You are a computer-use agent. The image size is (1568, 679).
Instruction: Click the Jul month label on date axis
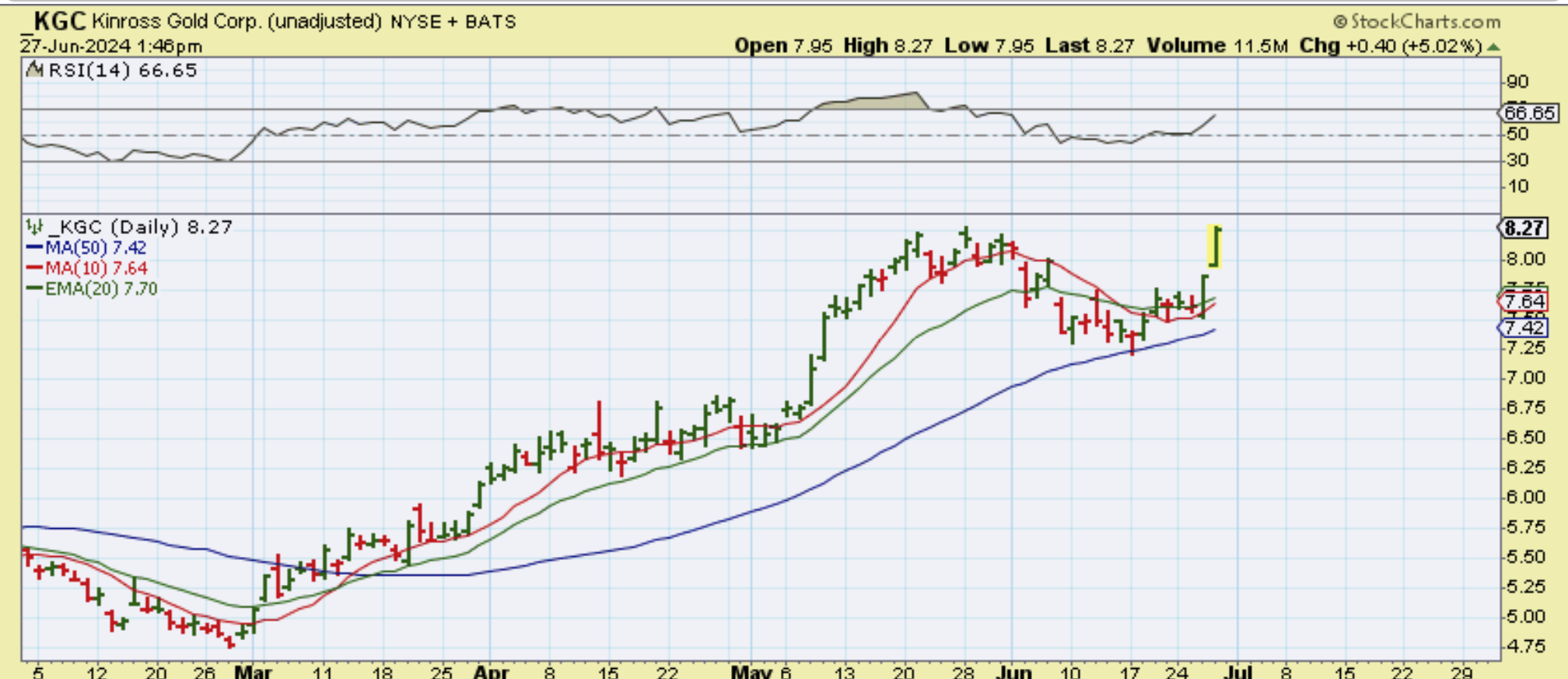click(1237, 671)
